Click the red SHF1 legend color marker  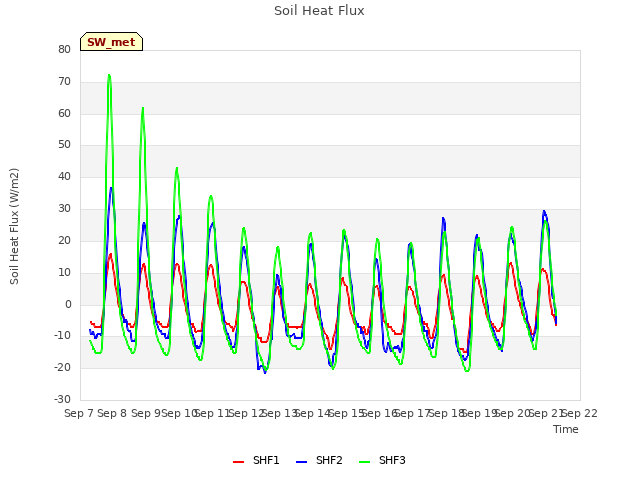(x=238, y=462)
